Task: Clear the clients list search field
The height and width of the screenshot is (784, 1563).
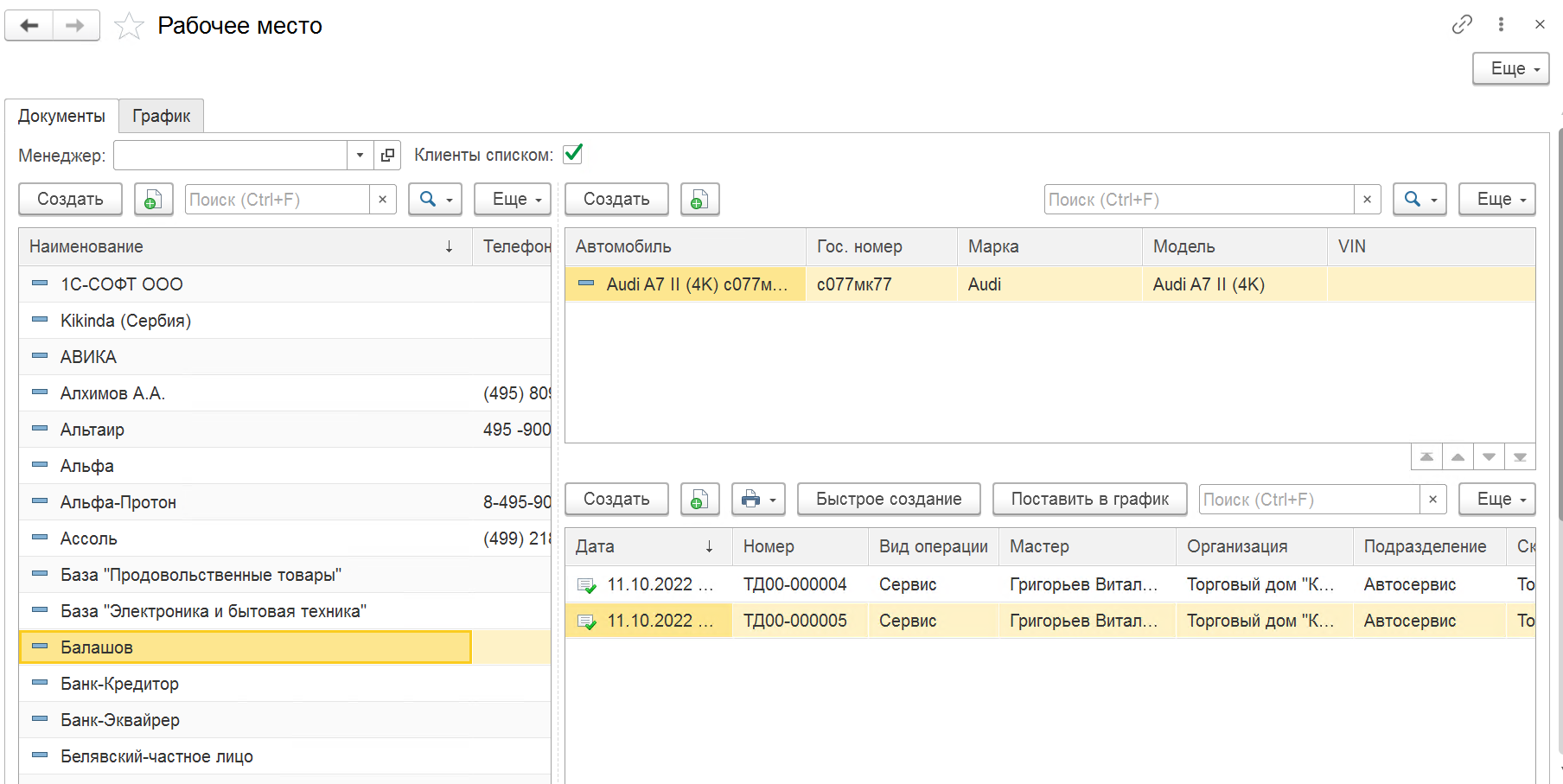Action: 382,200
